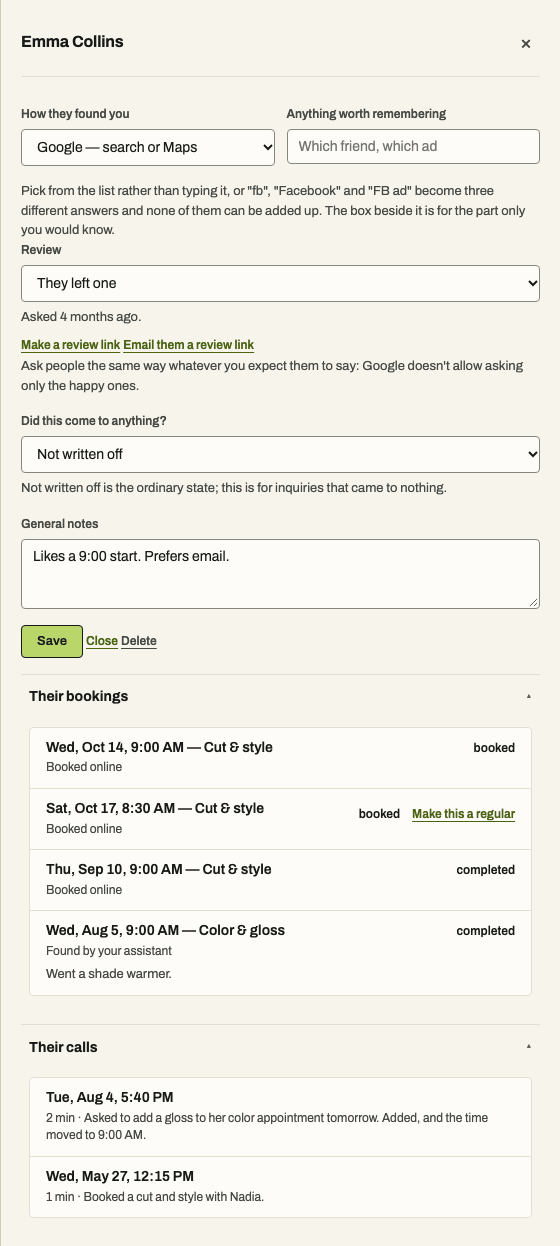The height and width of the screenshot is (1246, 560).
Task: Click the 'completed' status on Sep 10 booking
Action: pyautogui.click(x=486, y=870)
